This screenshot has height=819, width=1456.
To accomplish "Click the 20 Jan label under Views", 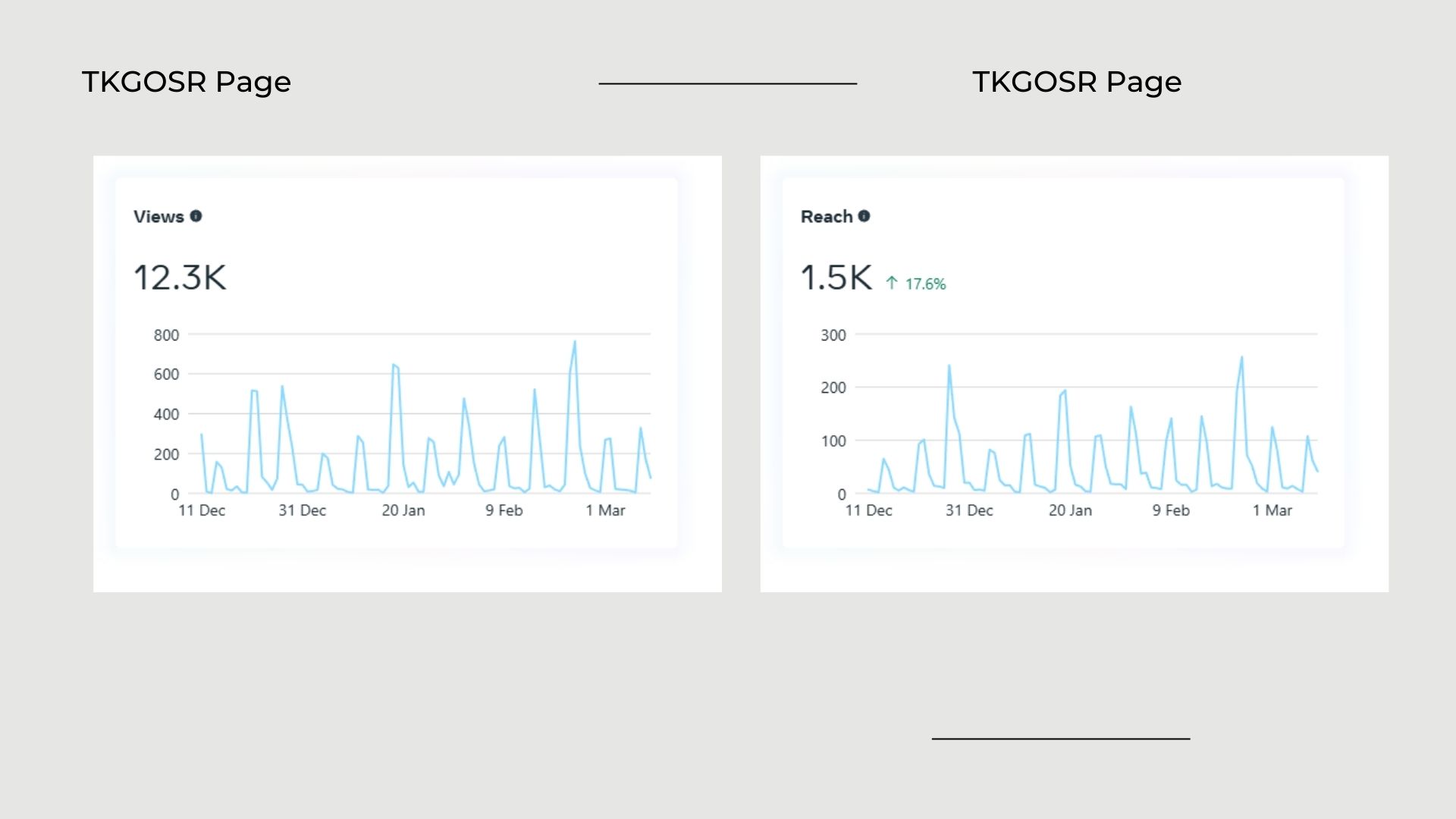I will pyautogui.click(x=403, y=510).
